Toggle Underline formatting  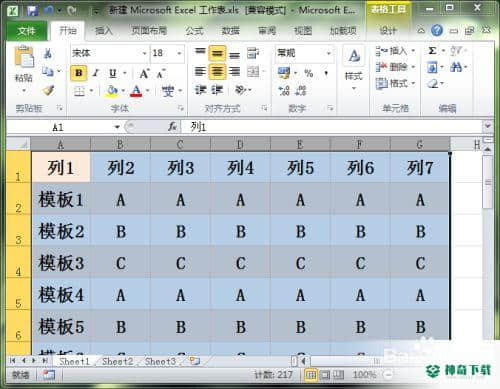click(x=113, y=73)
